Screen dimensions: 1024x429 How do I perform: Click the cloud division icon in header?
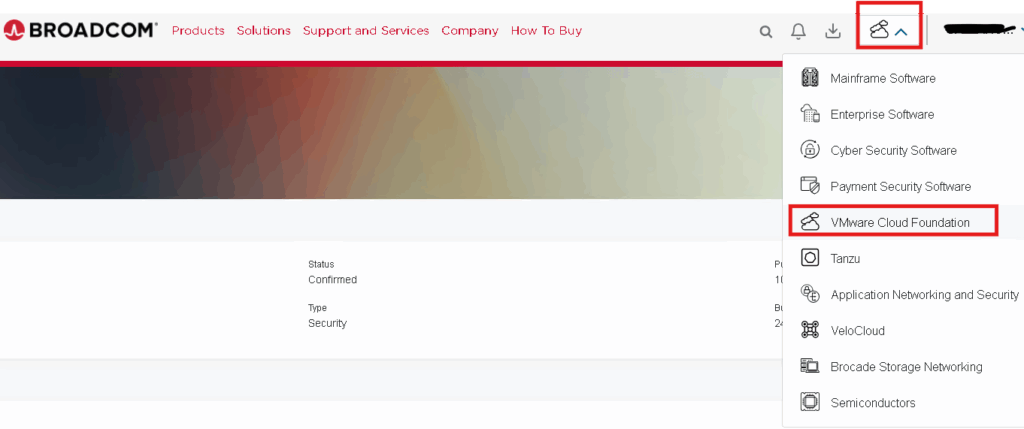879,29
